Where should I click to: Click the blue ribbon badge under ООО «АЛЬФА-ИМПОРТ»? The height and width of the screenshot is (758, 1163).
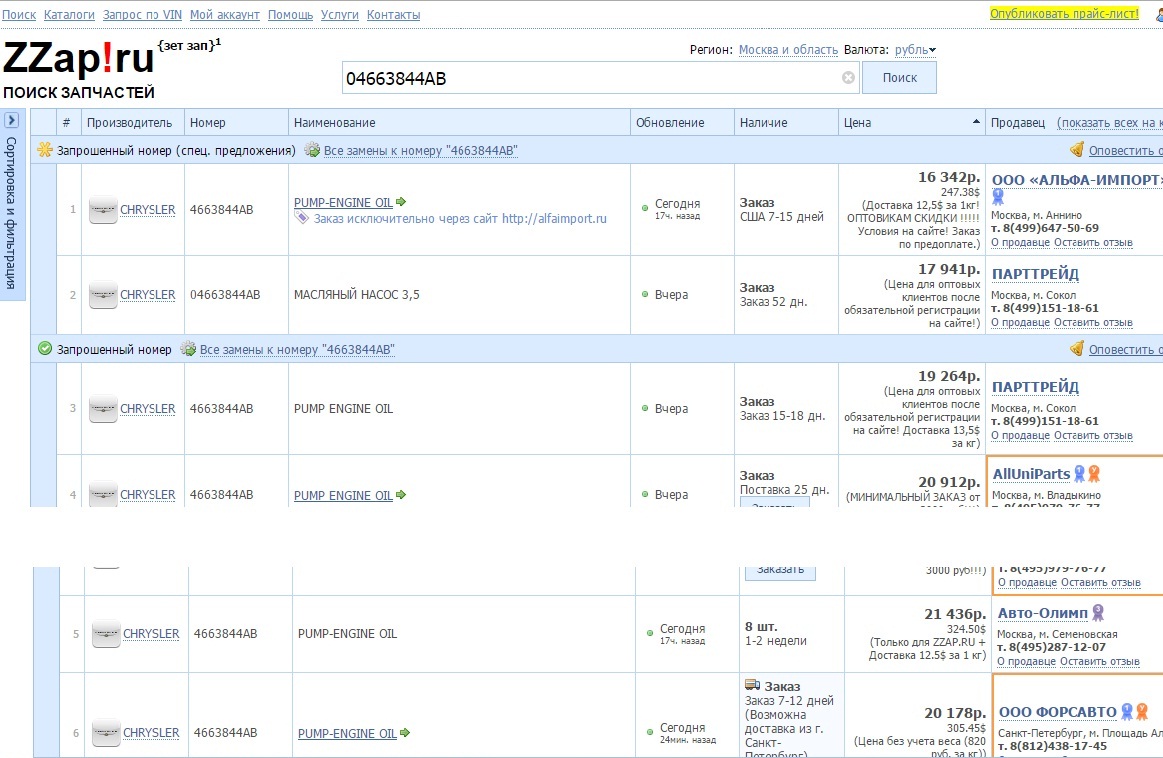click(x=998, y=197)
